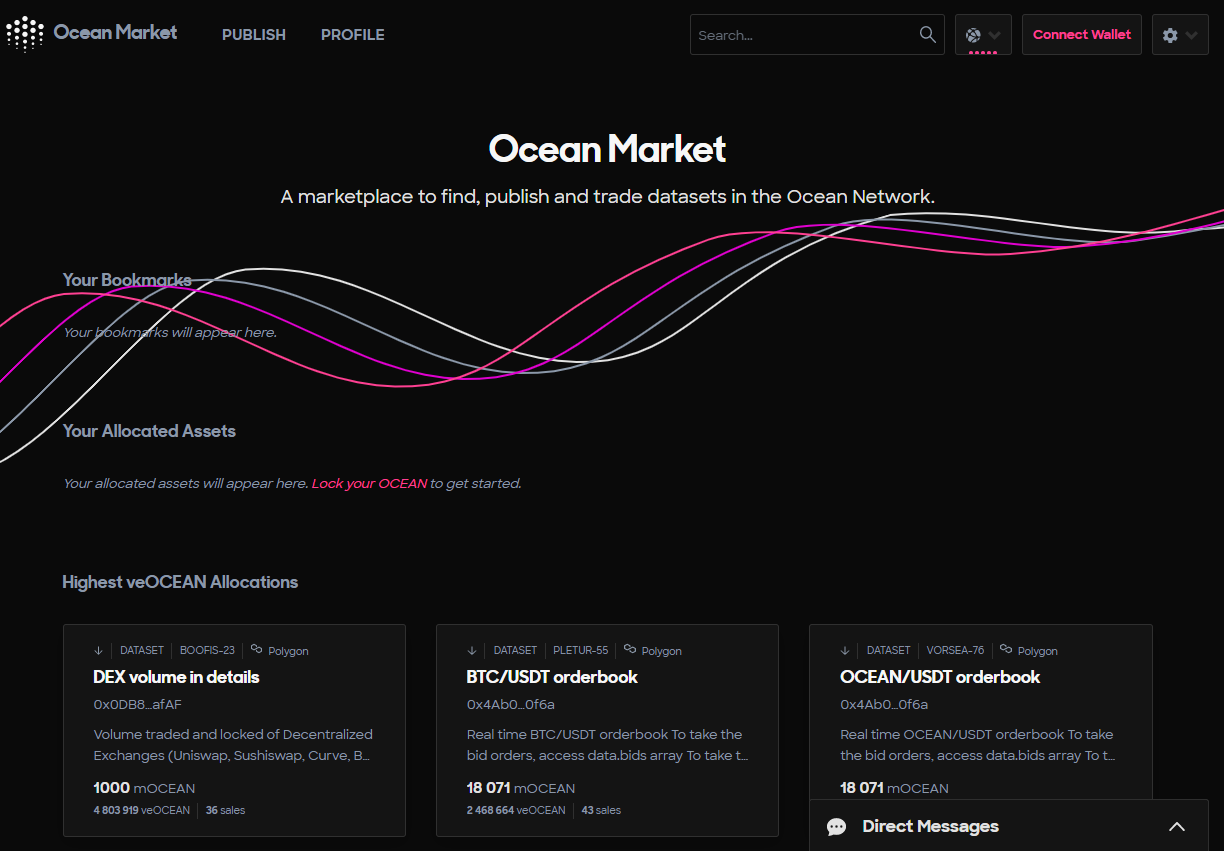Expand the Direct Messages panel chevron

(1177, 827)
